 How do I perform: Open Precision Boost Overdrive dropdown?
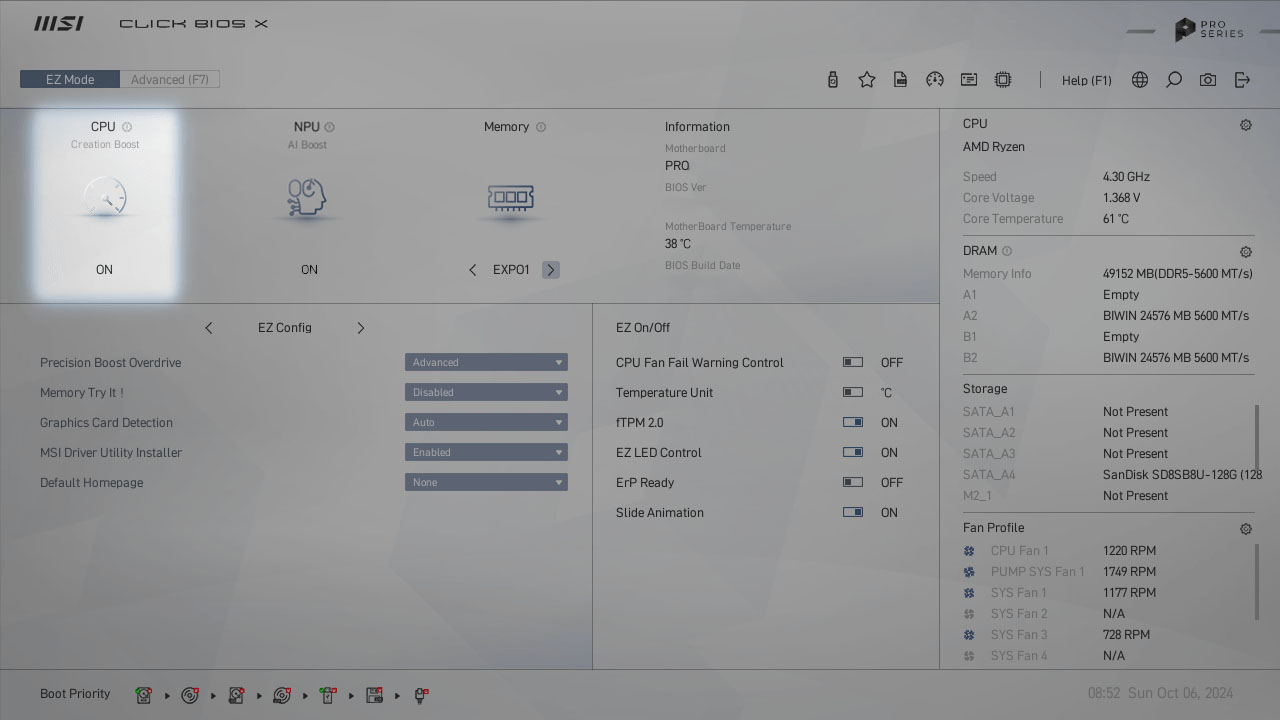coord(486,363)
